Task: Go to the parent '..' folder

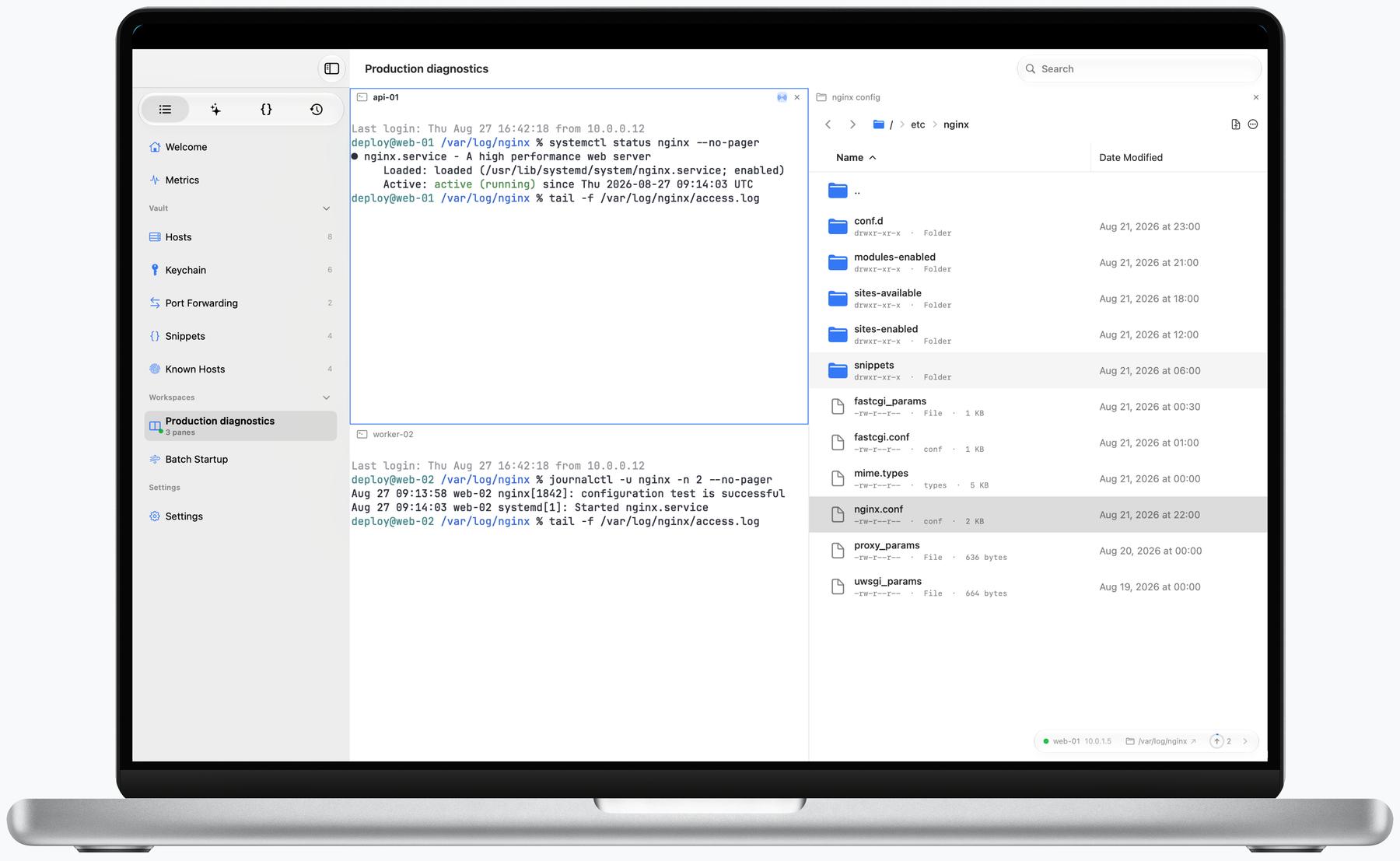Action: (1038, 191)
